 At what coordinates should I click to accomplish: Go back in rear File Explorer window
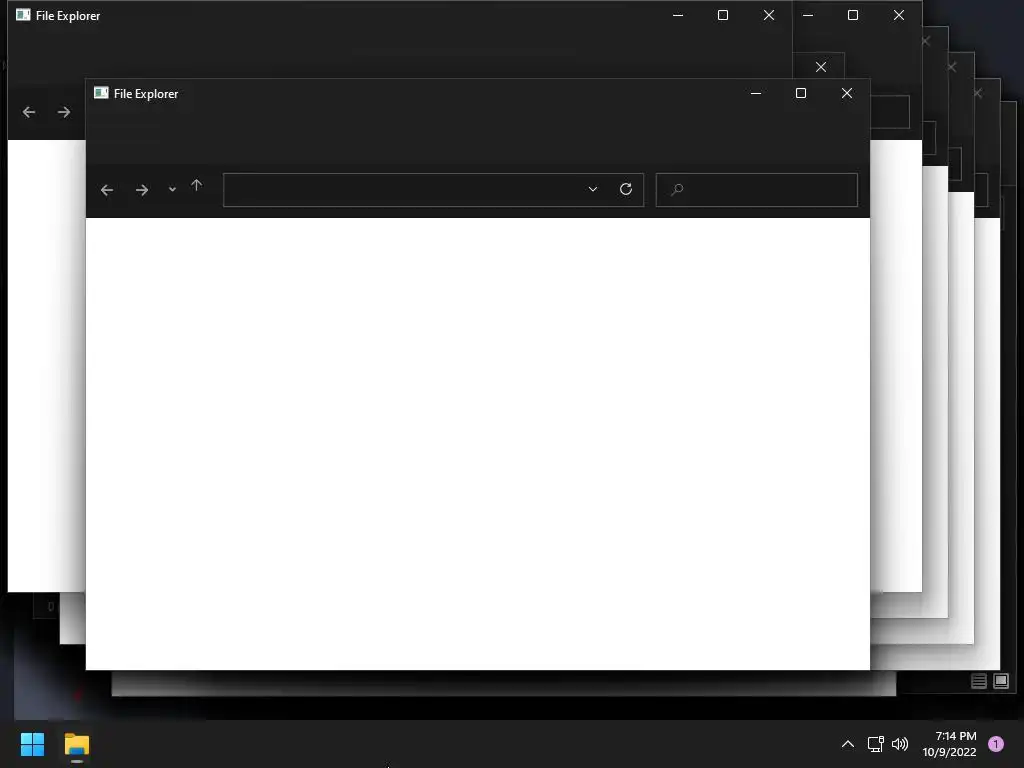click(29, 112)
